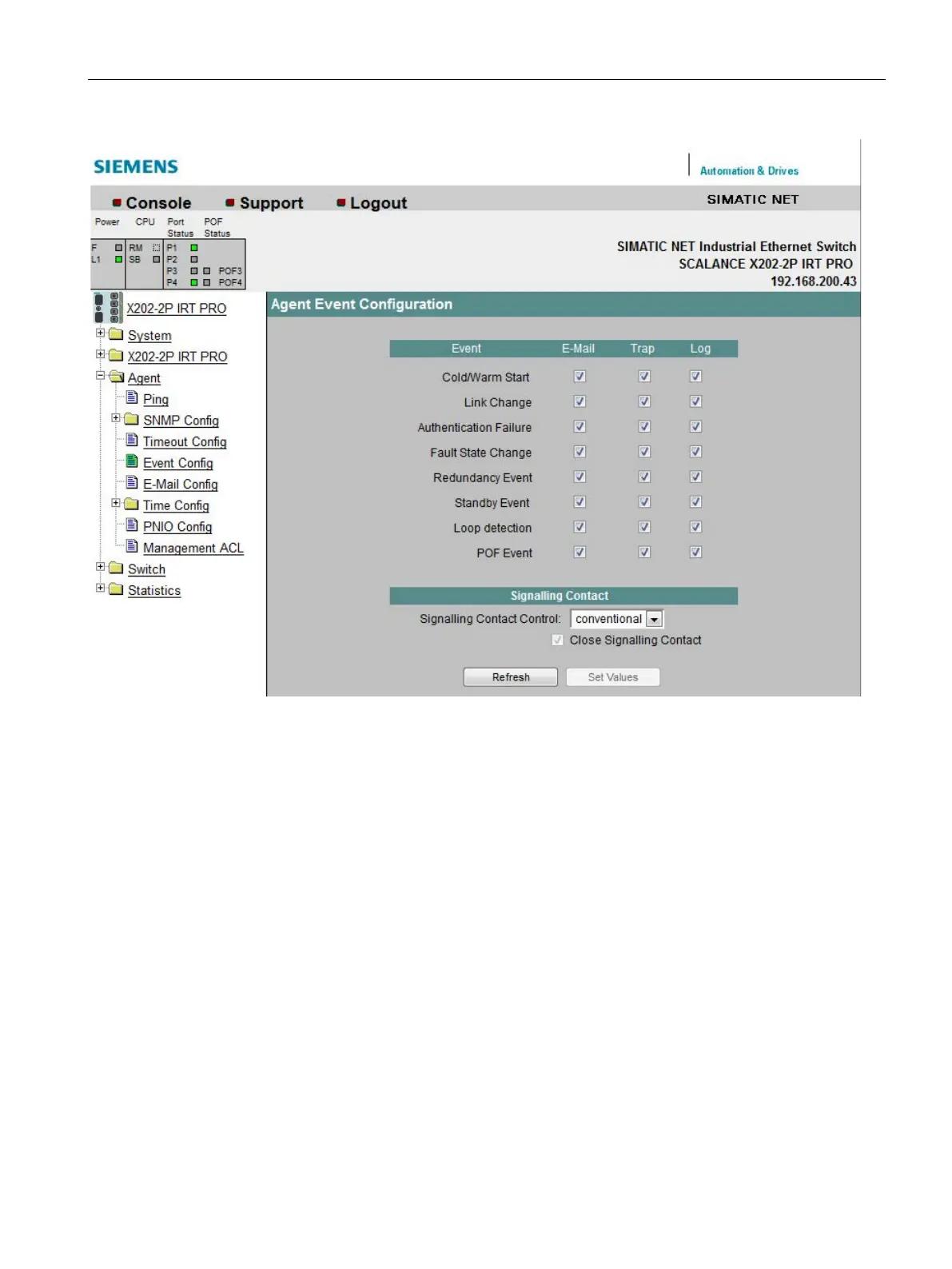Toggle Trap checkbox for Redundancy Event
This screenshot has height=1269, width=952.
(644, 477)
